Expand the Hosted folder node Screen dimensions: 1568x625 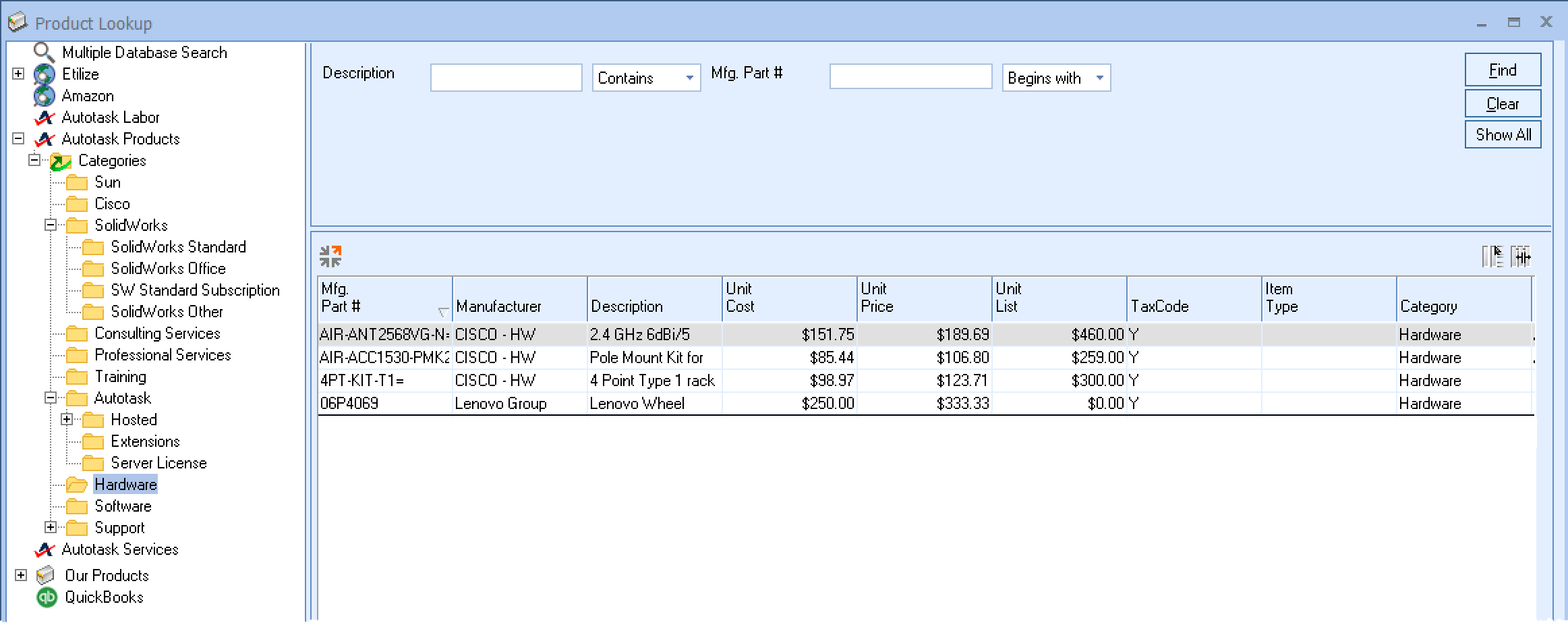pos(65,420)
